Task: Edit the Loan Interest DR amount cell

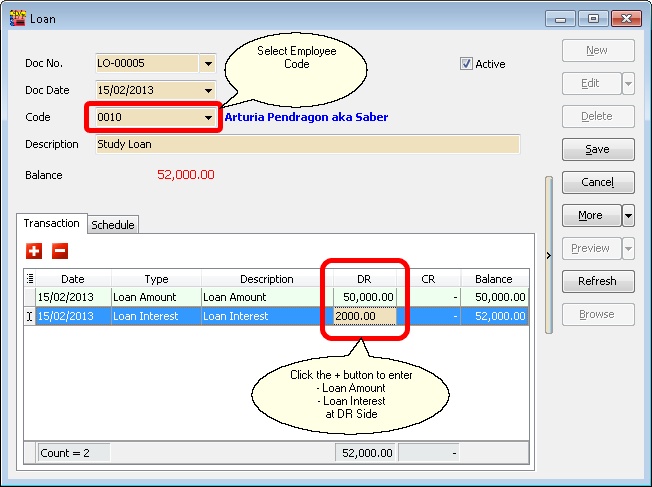Action: (365, 316)
